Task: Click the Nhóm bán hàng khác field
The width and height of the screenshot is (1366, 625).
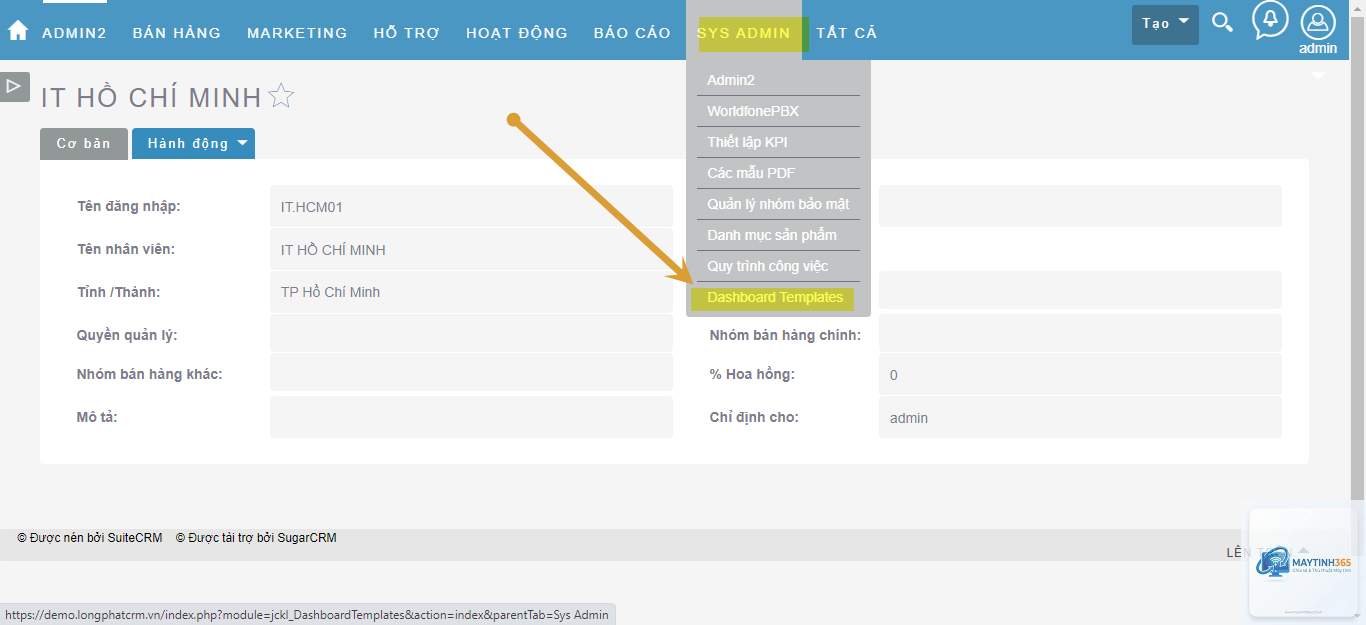Action: tap(471, 374)
